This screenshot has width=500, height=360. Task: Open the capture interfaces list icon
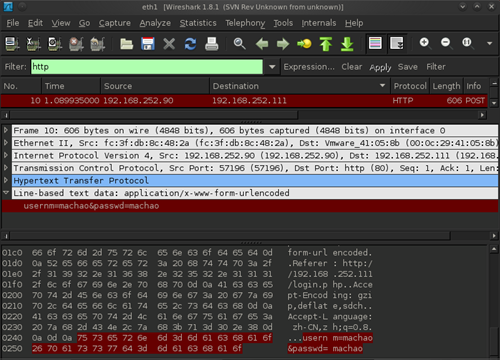(x=12, y=43)
